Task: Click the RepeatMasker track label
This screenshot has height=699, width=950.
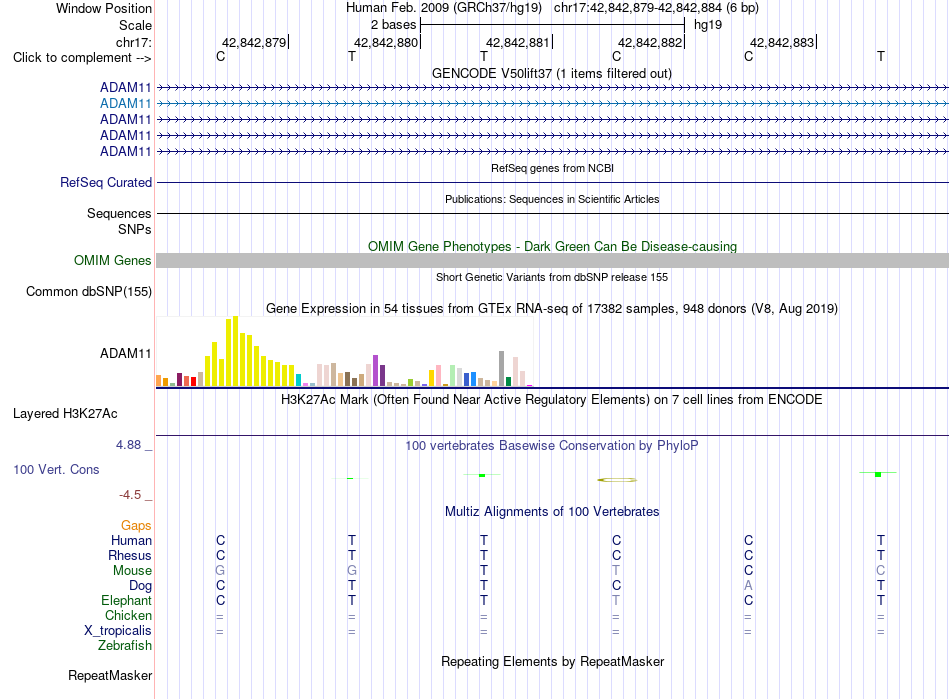Action: click(x=110, y=675)
